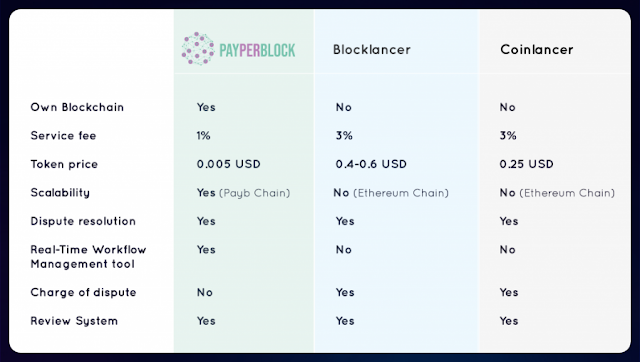Select the Blocklancer column header
The height and width of the screenshot is (362, 640).
tap(372, 50)
